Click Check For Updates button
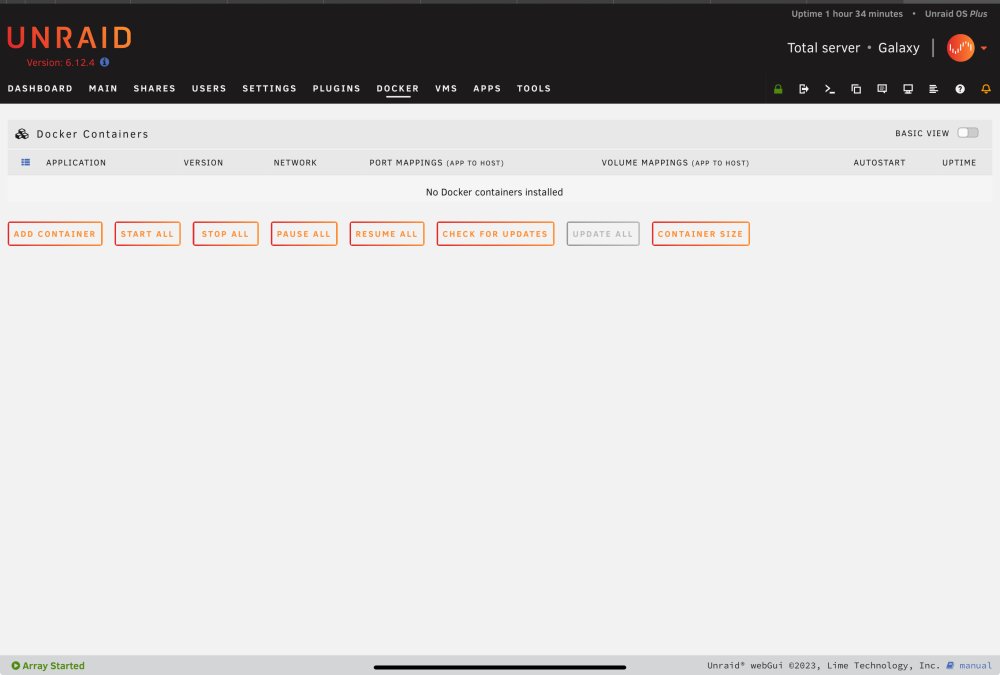The width and height of the screenshot is (1000, 675). tap(495, 234)
